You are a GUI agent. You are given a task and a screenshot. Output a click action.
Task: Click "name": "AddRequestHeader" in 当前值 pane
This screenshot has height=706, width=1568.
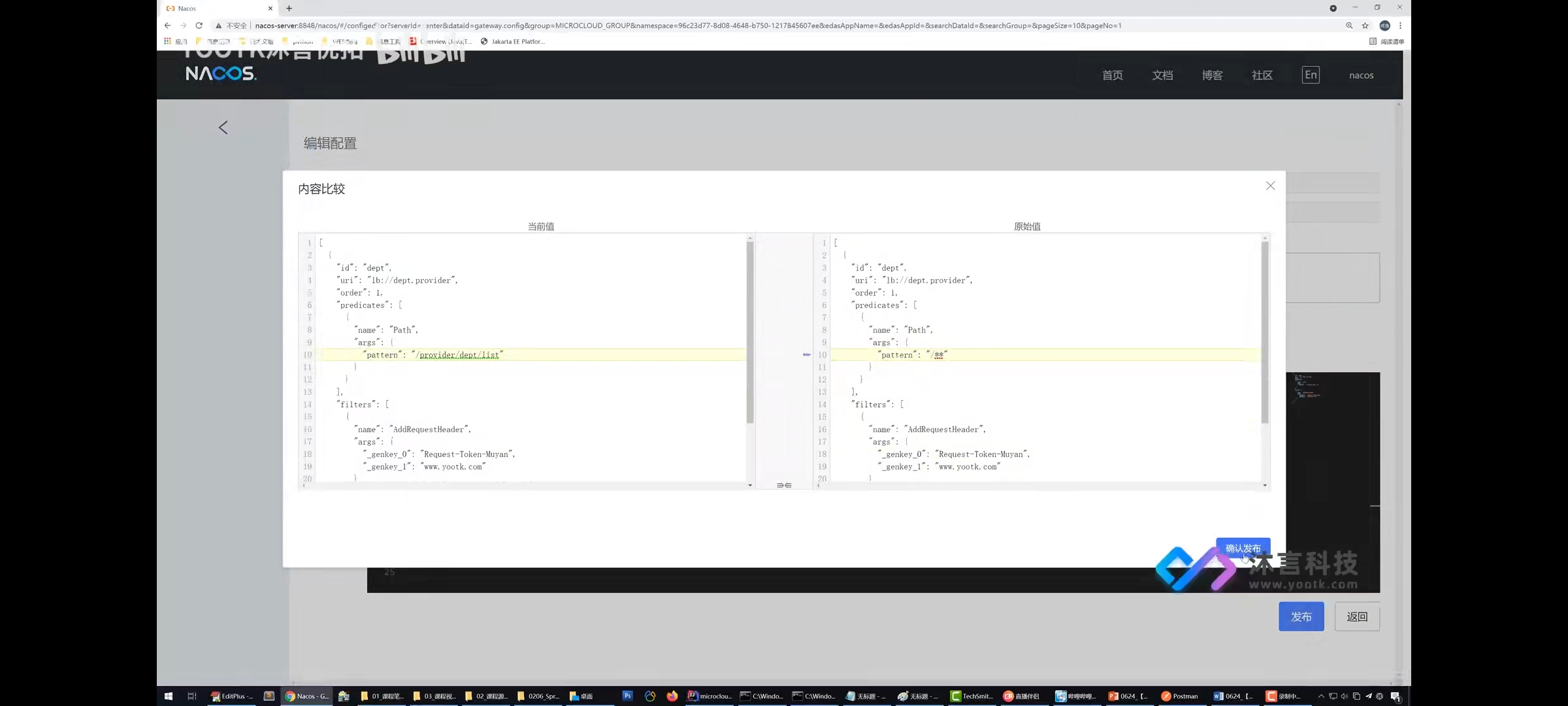[412, 429]
